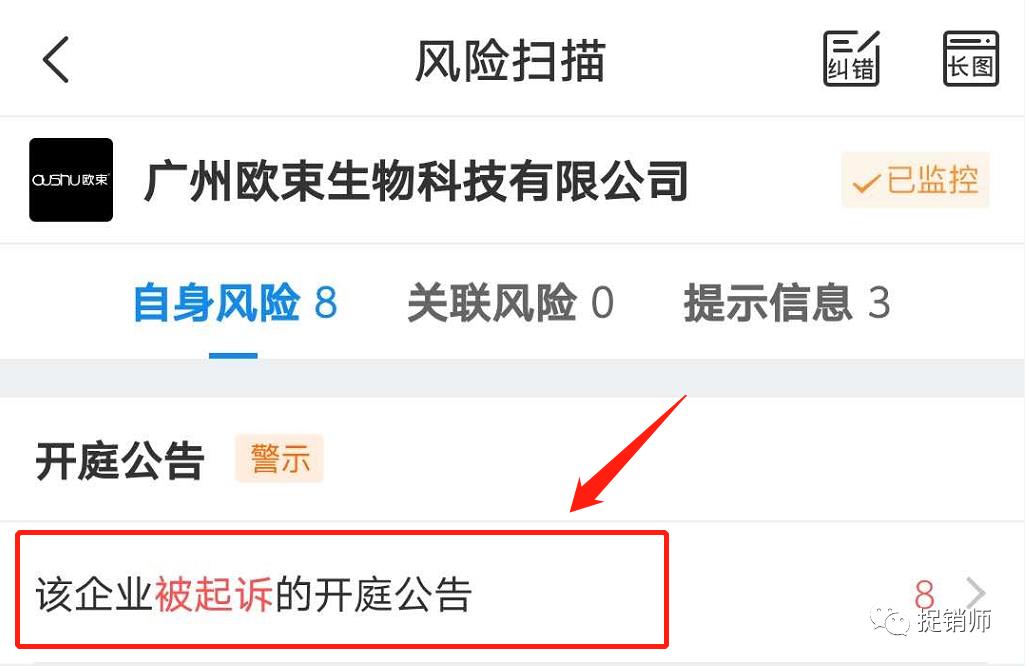Click company name 广州欧束生物科技有限公司
Viewport: 1025px width, 666px height.
point(416,181)
